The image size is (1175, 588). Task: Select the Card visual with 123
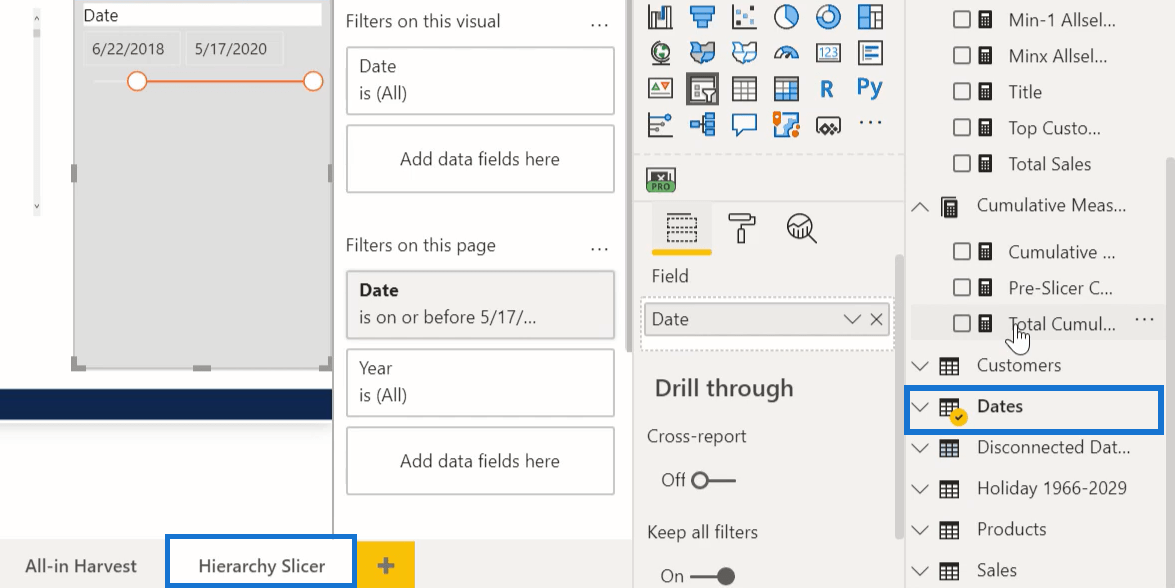pyautogui.click(x=828, y=52)
